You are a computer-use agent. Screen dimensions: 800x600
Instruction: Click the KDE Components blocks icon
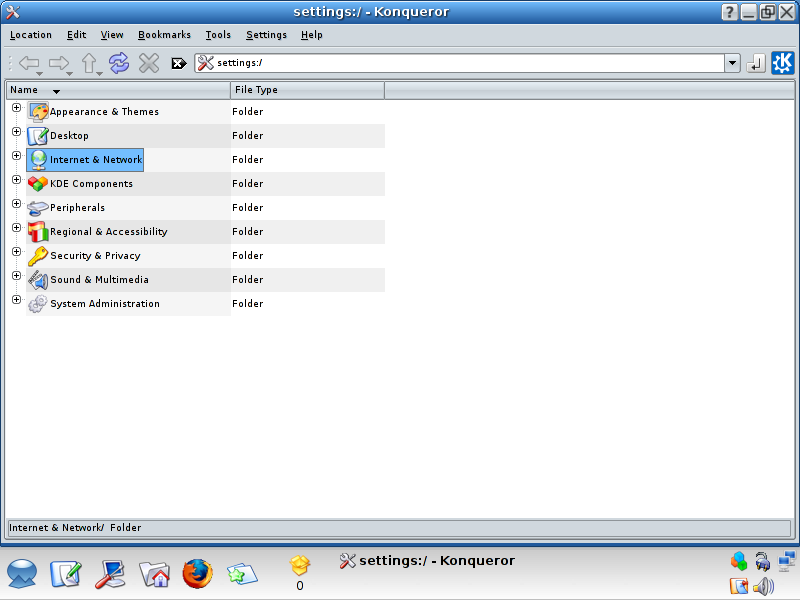[38, 184]
